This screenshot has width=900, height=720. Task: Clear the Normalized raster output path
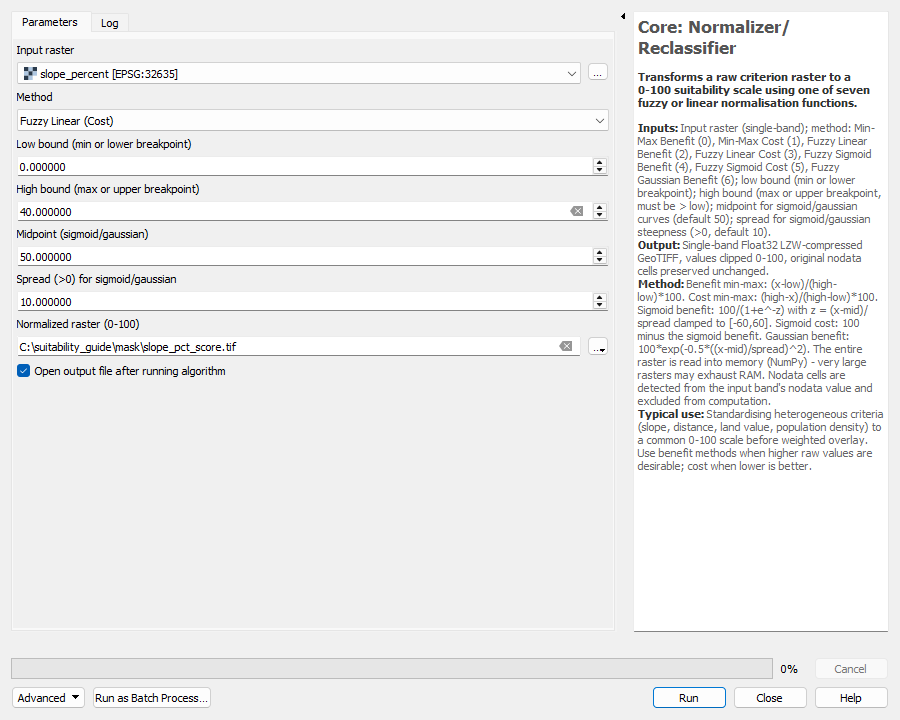[x=566, y=346]
